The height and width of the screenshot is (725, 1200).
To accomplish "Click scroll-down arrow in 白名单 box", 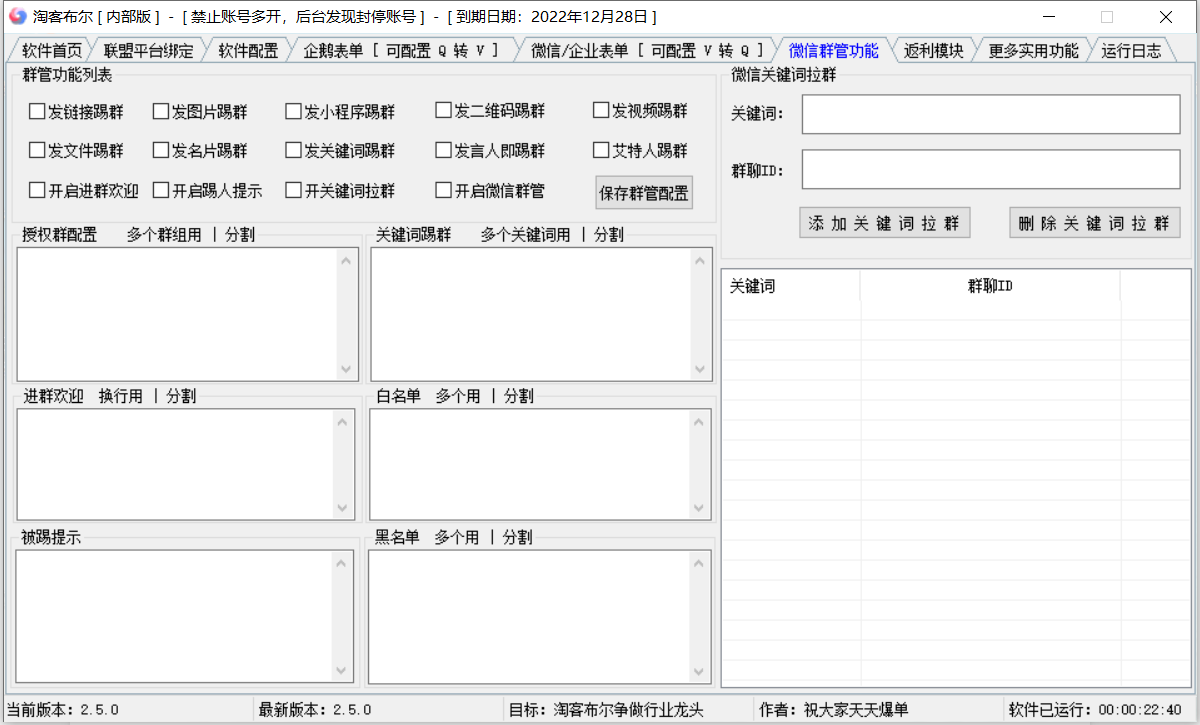I will click(699, 508).
